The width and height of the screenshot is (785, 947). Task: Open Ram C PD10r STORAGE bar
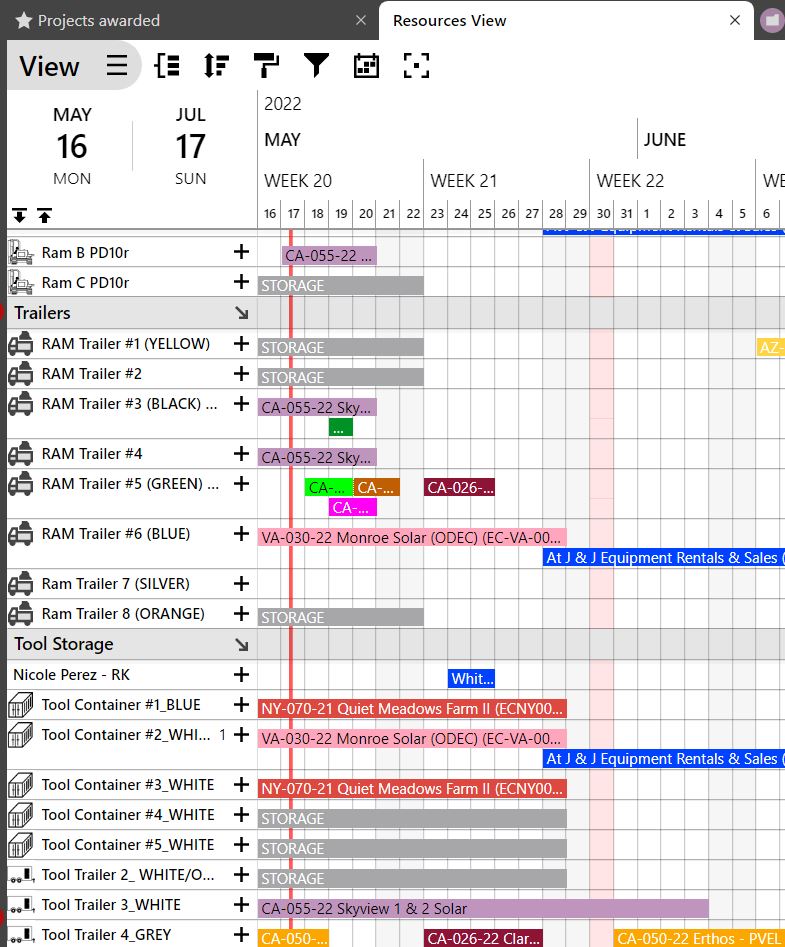tap(341, 286)
